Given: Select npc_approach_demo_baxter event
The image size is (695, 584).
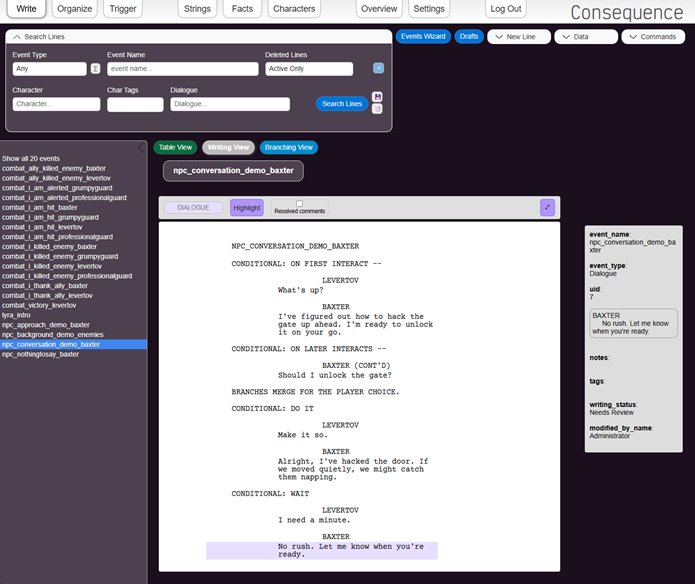Looking at the screenshot, I should (x=46, y=325).
